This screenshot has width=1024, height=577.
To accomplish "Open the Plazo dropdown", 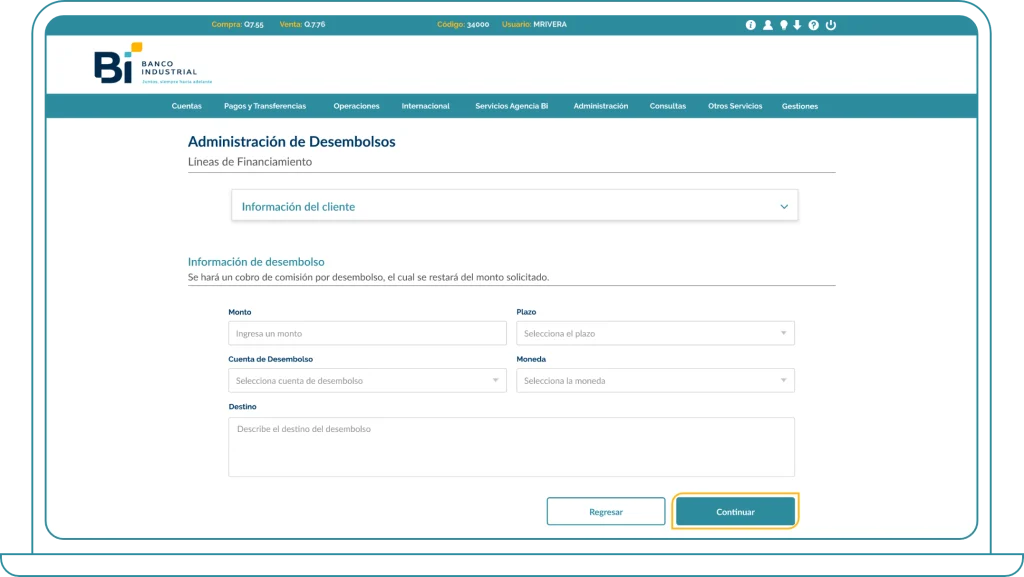I will (655, 333).
